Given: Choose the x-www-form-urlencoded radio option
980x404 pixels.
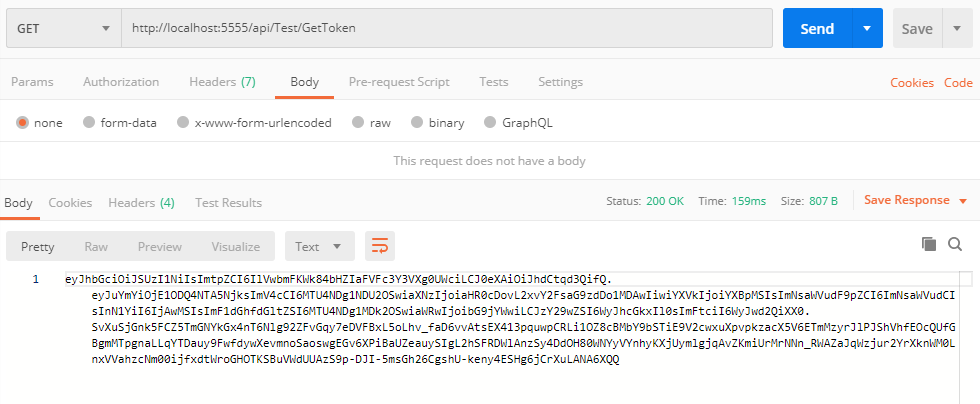Looking at the screenshot, I should click(182, 123).
